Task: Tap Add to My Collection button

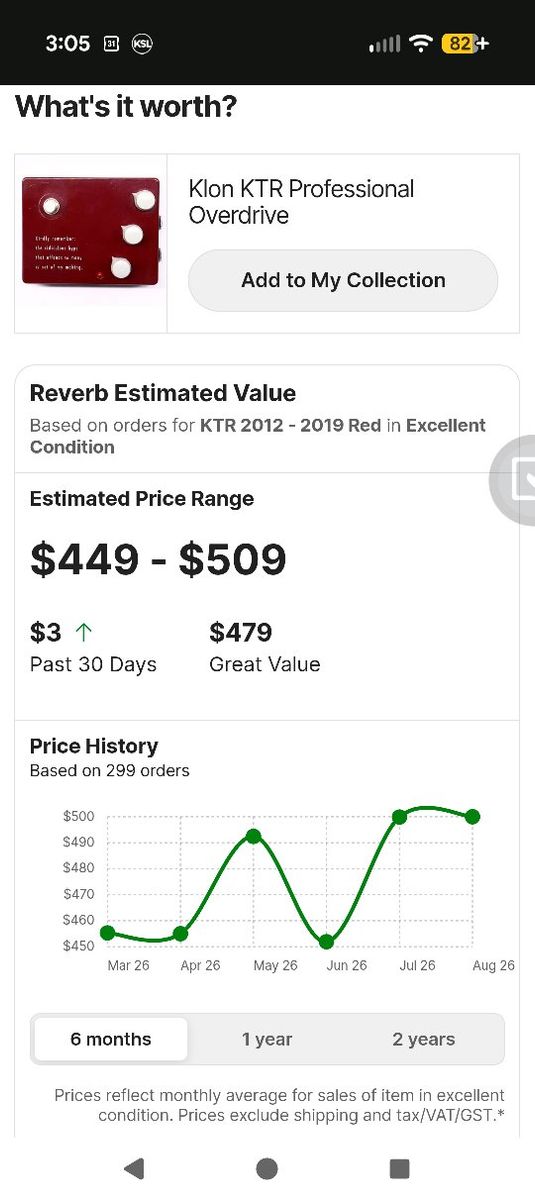Action: pyautogui.click(x=343, y=280)
